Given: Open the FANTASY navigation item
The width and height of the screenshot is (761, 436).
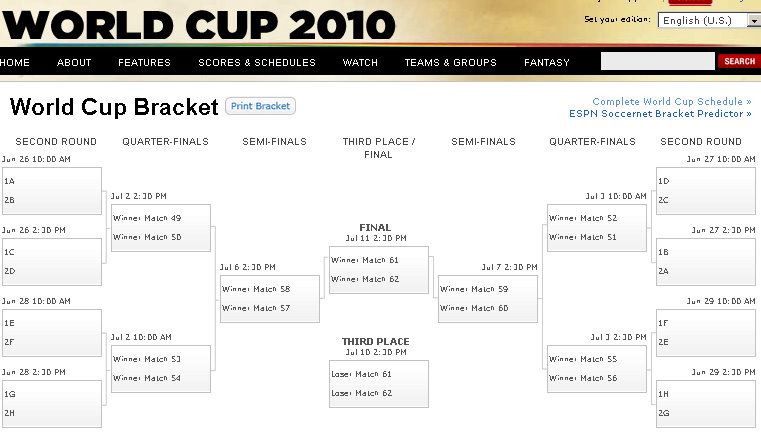Looking at the screenshot, I should coord(546,63).
